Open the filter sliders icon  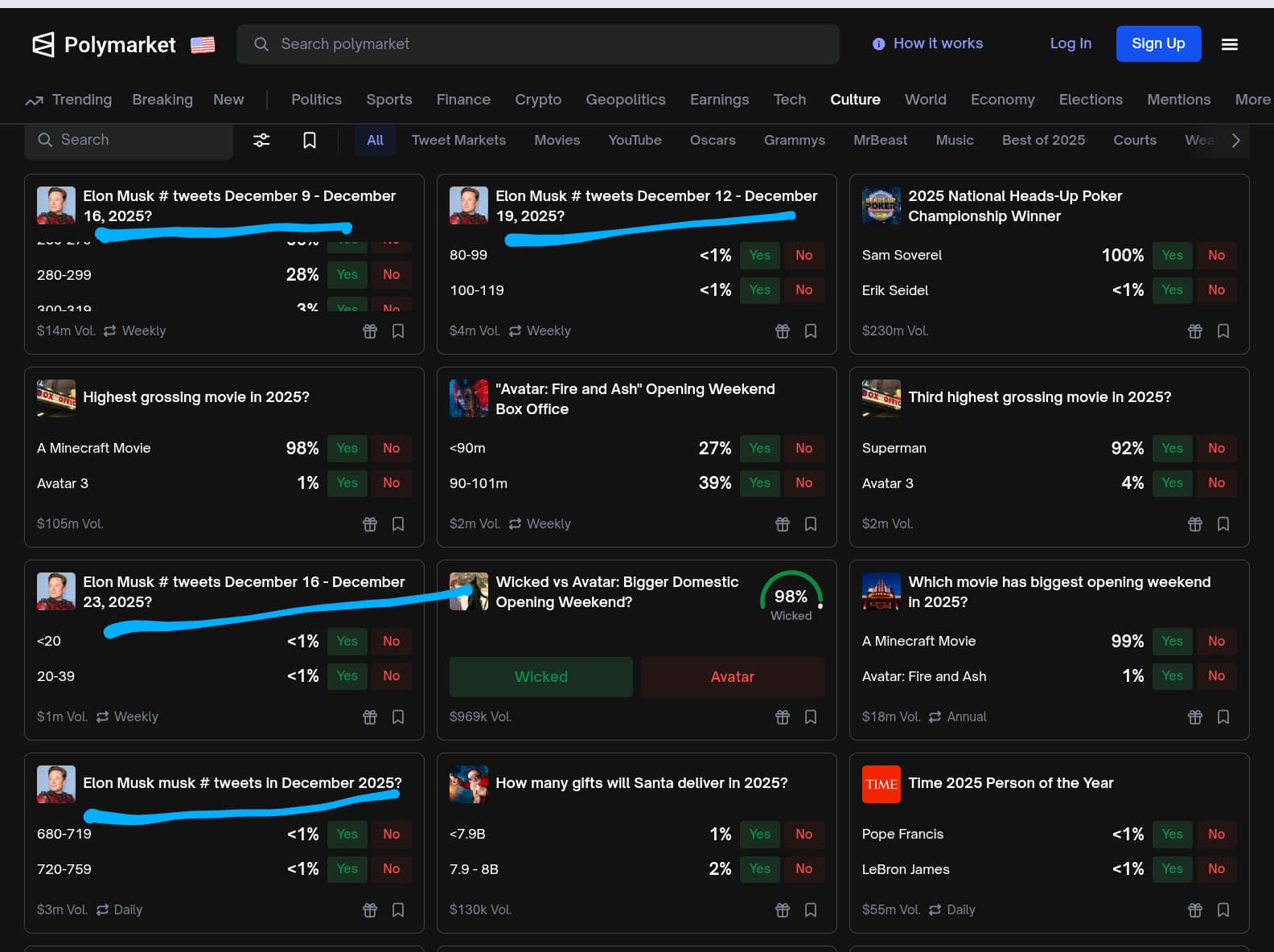click(x=261, y=140)
